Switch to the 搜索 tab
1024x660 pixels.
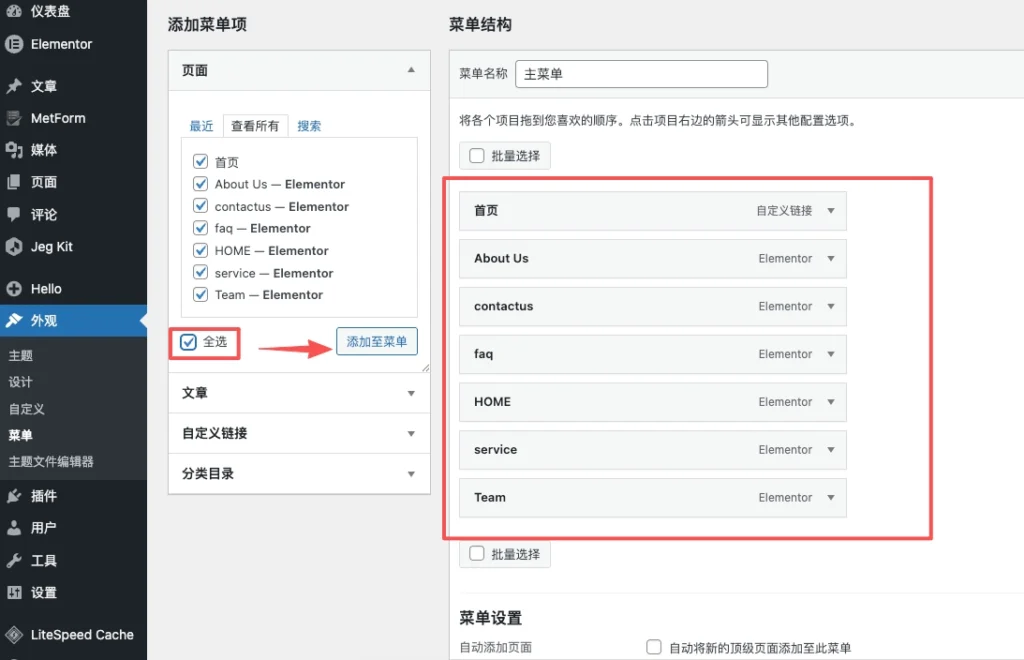point(309,126)
